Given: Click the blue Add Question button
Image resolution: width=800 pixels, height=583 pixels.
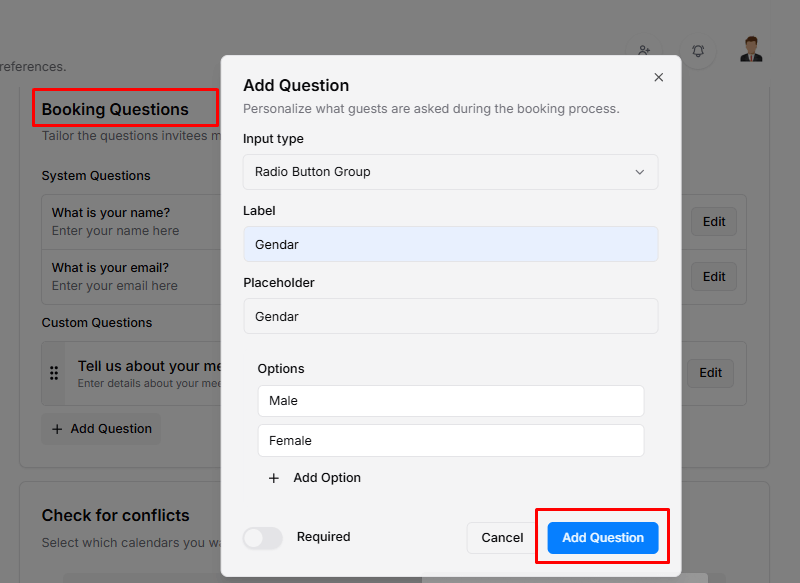Looking at the screenshot, I should 602,537.
